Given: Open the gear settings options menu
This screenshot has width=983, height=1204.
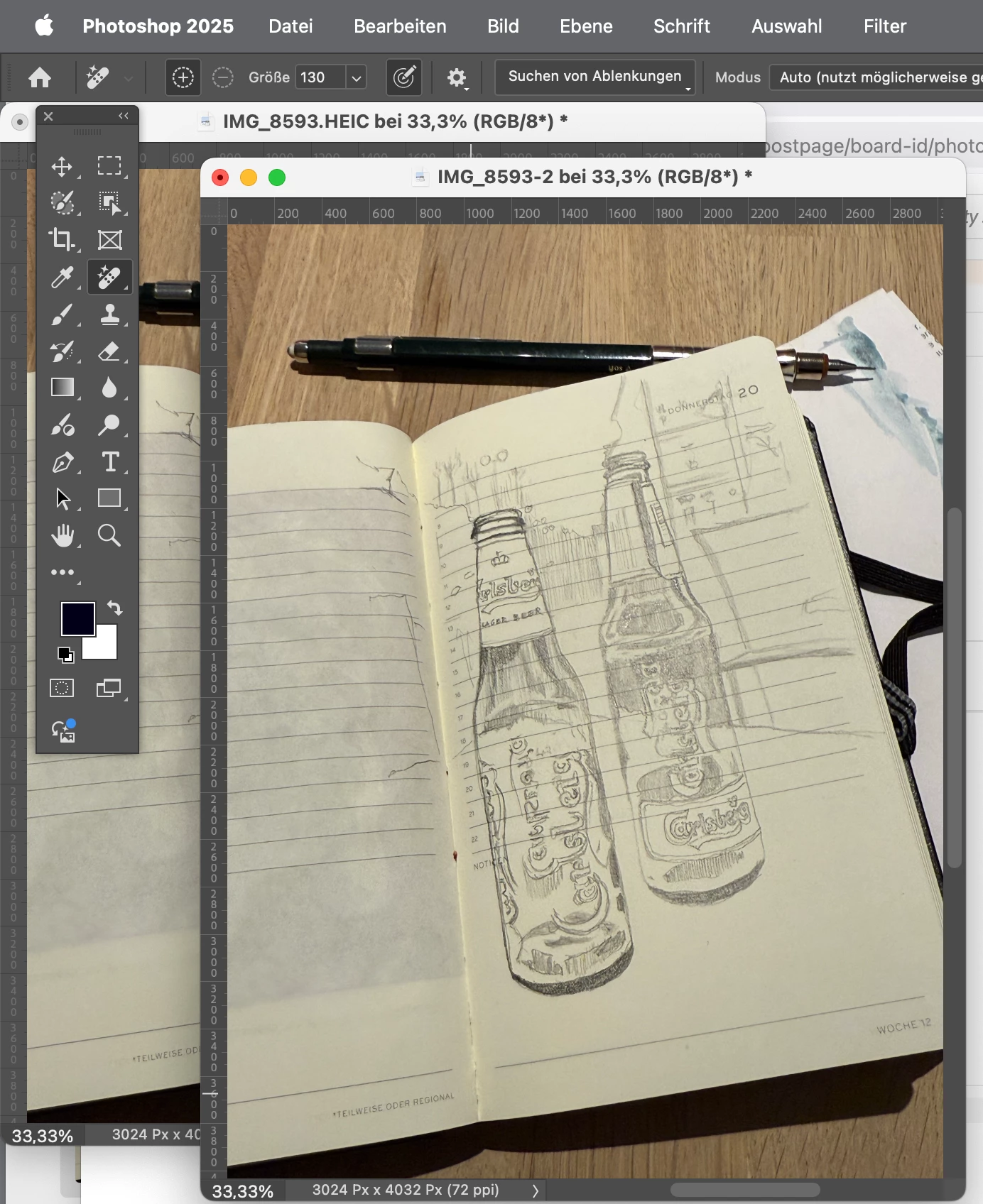Looking at the screenshot, I should click(x=457, y=77).
